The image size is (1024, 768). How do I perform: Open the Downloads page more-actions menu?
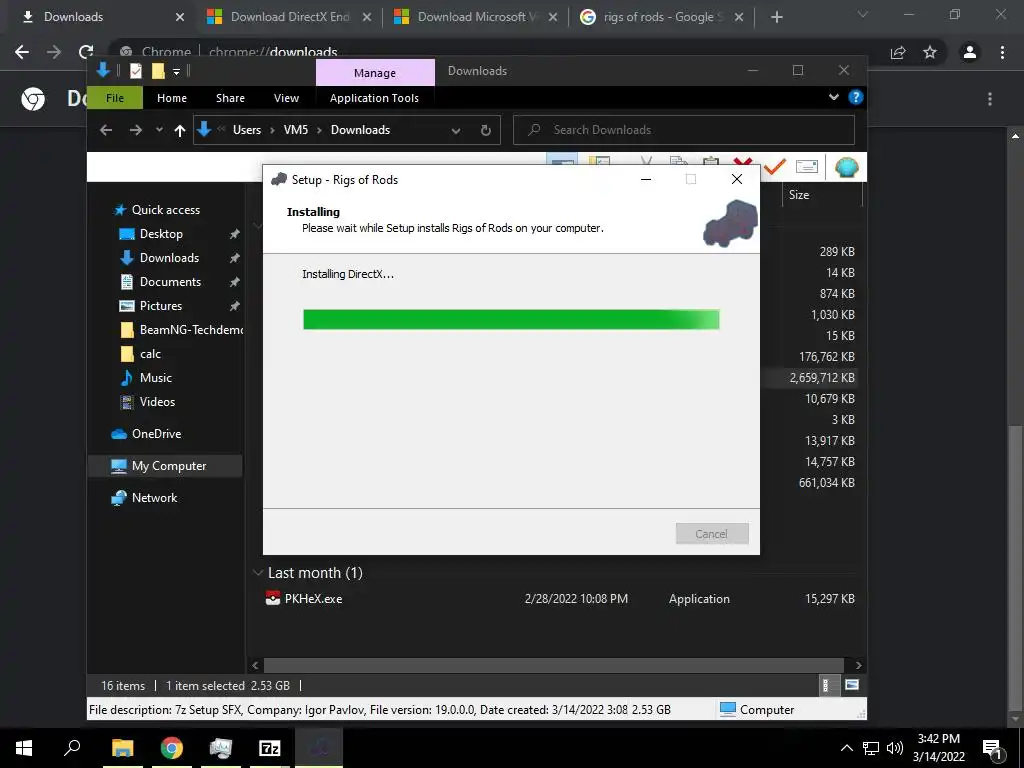point(990,99)
